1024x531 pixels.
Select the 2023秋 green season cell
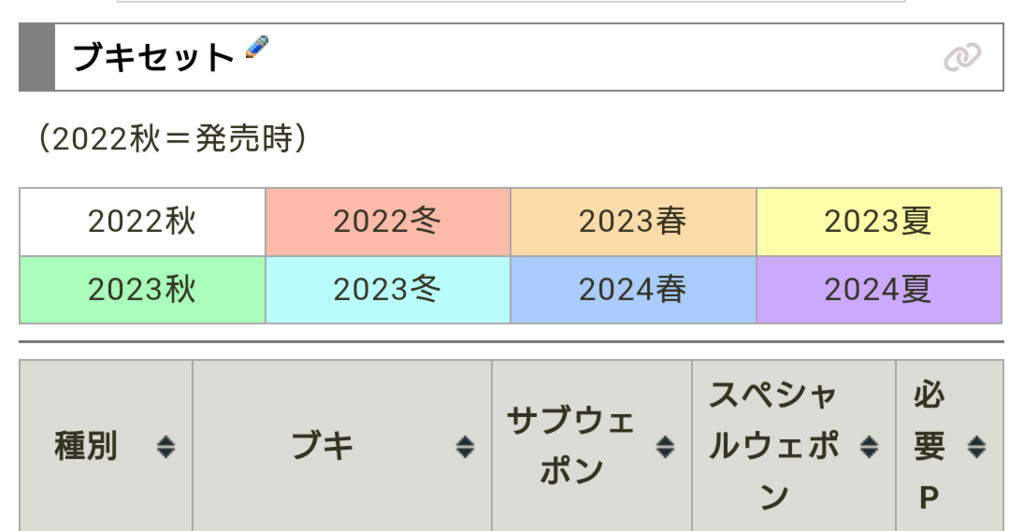click(142, 289)
